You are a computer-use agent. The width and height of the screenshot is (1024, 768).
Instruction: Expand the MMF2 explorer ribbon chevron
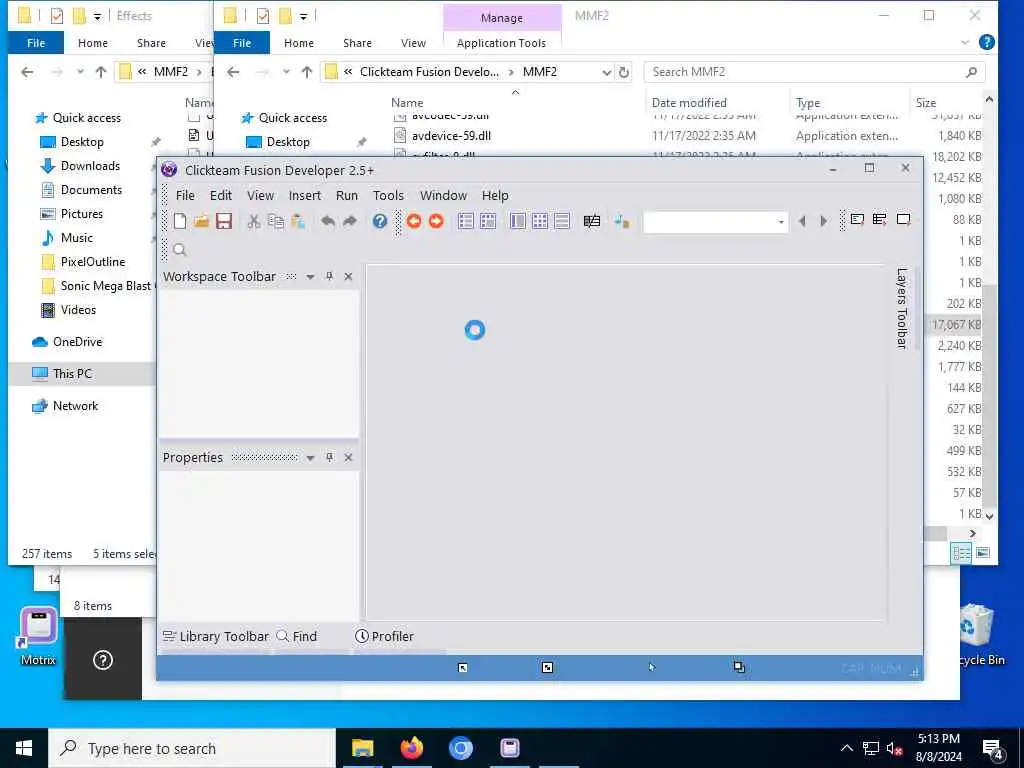pos(965,42)
